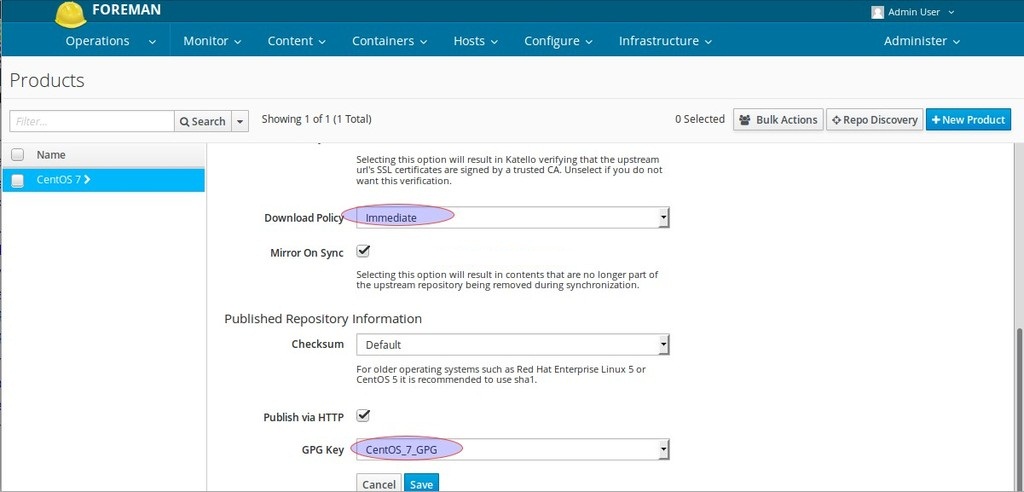Viewport: 1024px width, 492px height.
Task: Open the Checksum dropdown
Action: (513, 344)
